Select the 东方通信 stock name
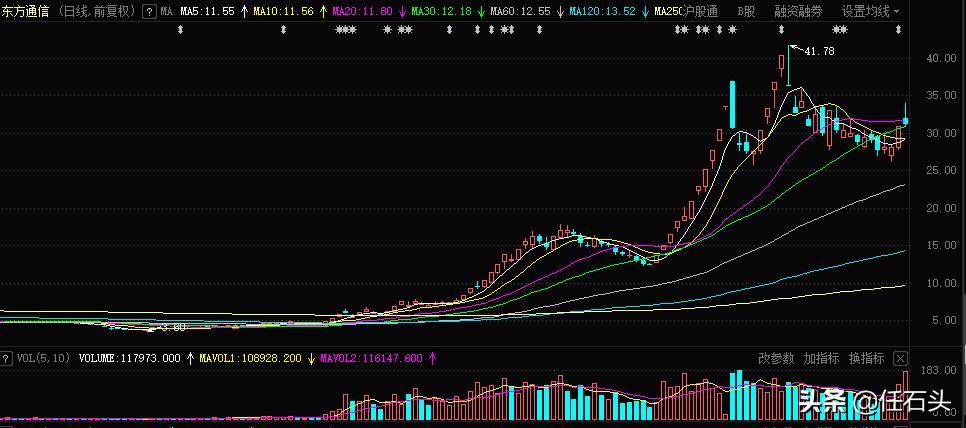Image resolution: width=966 pixels, height=428 pixels. 26,11
